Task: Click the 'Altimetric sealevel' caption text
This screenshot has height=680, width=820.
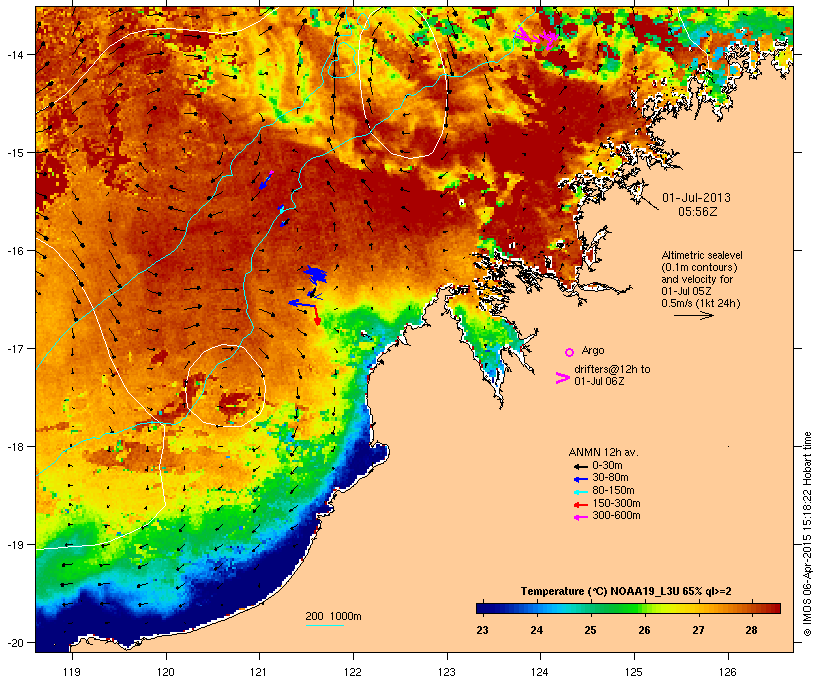Action: (x=702, y=255)
